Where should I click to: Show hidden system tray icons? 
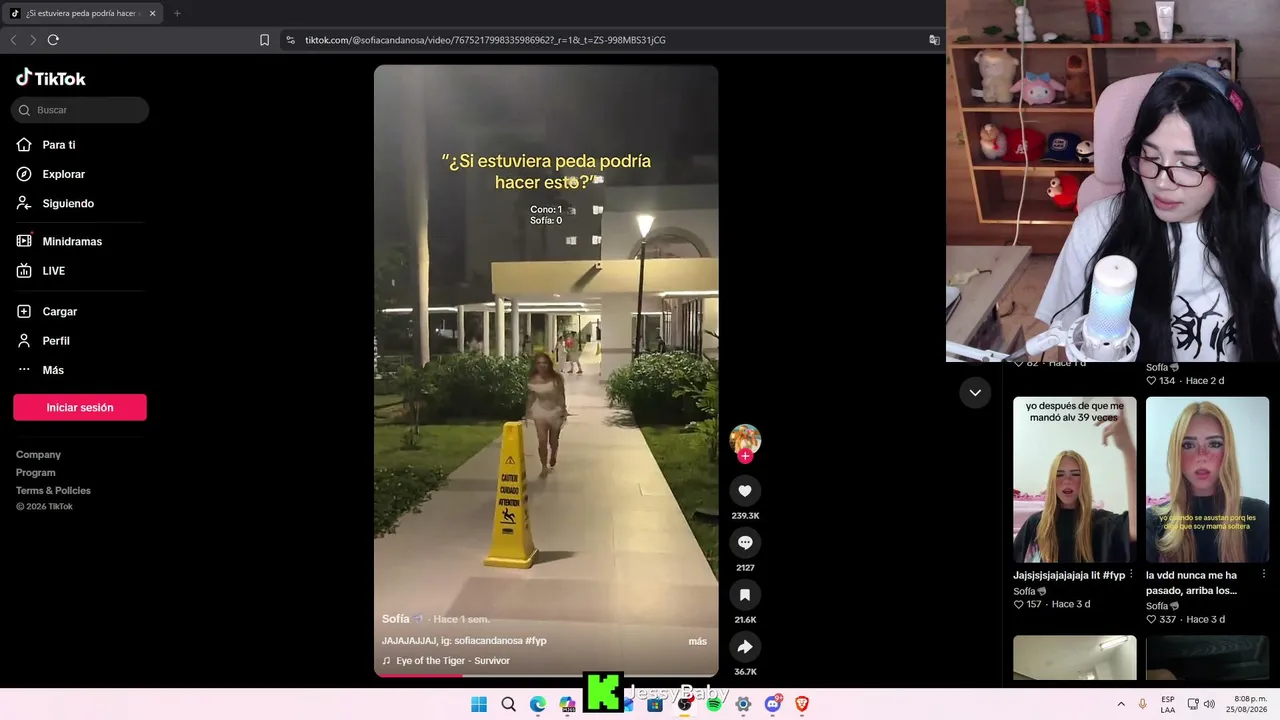tap(1121, 704)
